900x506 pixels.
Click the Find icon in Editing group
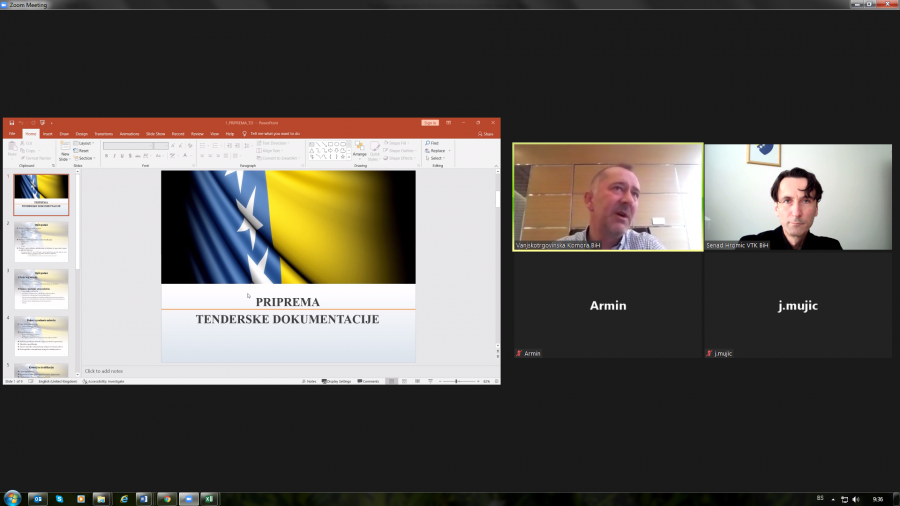431,143
